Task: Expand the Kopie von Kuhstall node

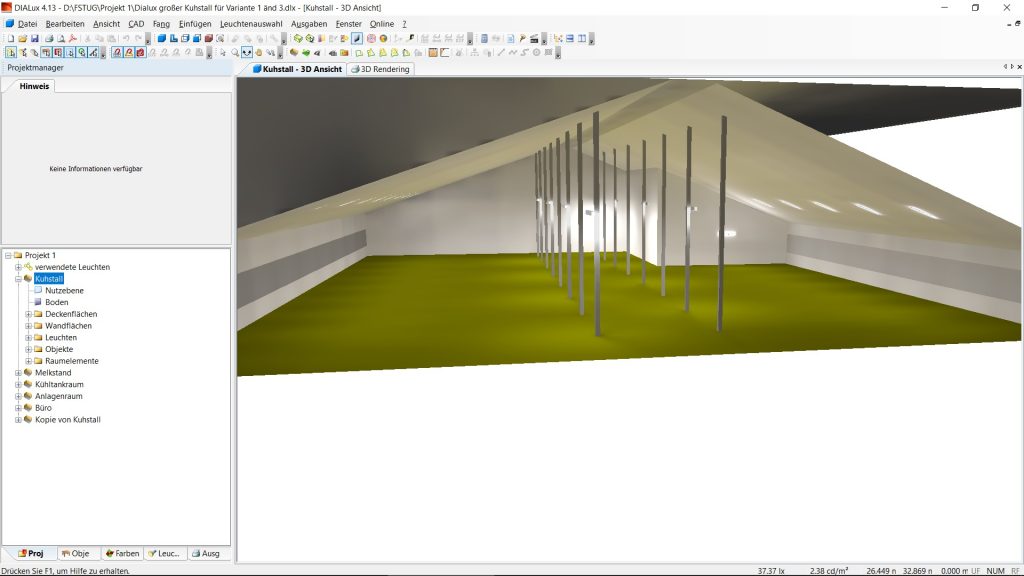Action: 18,420
